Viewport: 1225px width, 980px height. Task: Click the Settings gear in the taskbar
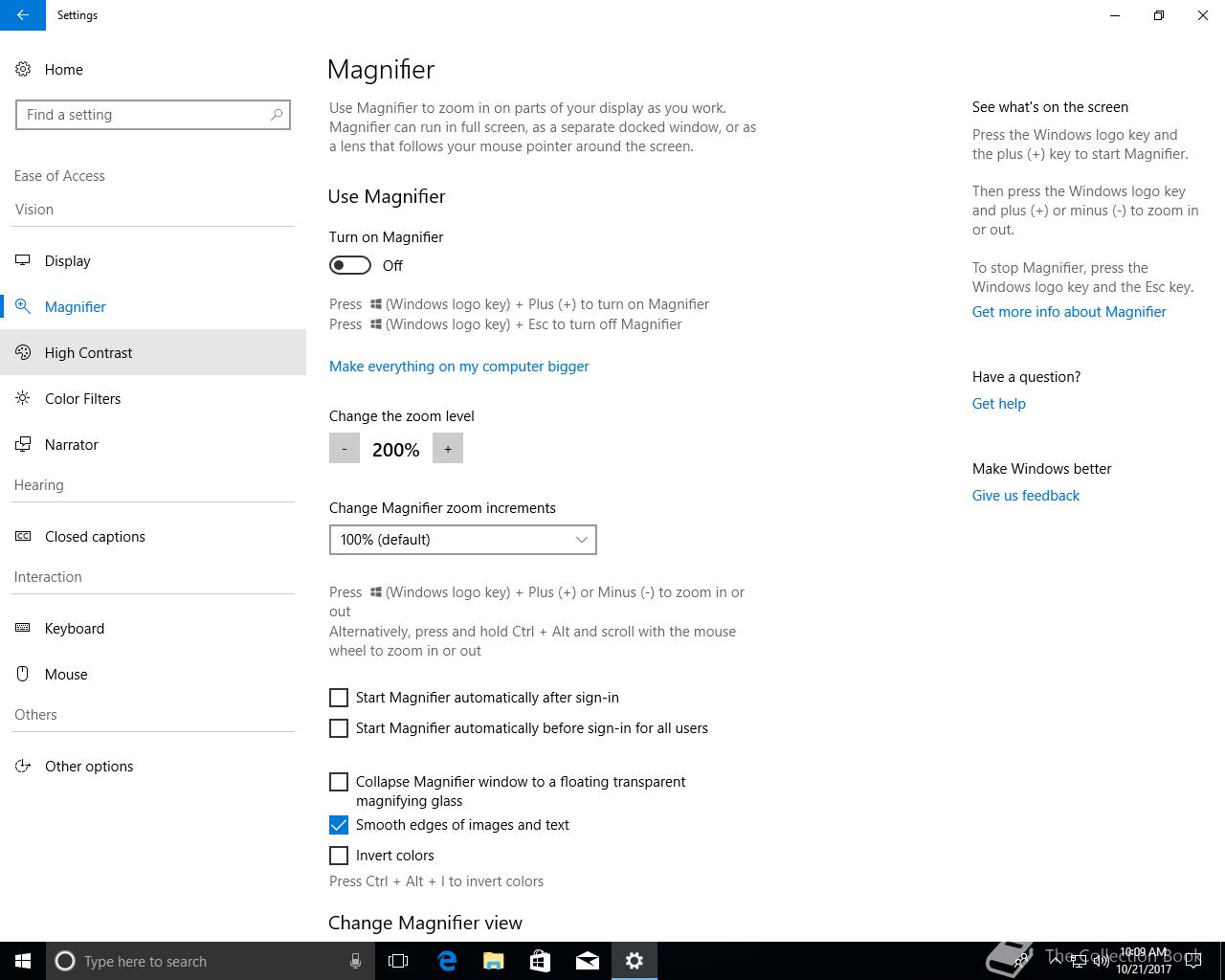[634, 961]
